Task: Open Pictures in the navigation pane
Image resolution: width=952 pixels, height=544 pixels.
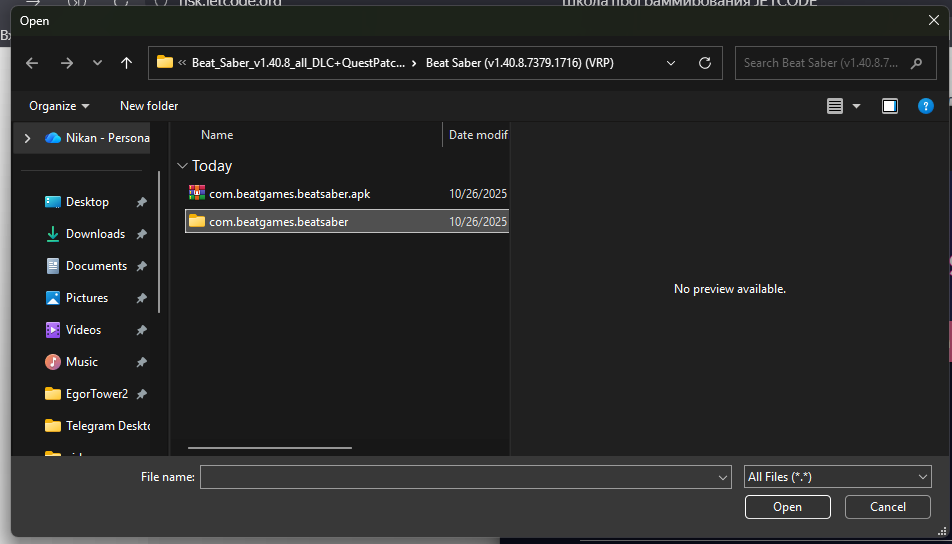Action: coord(87,298)
